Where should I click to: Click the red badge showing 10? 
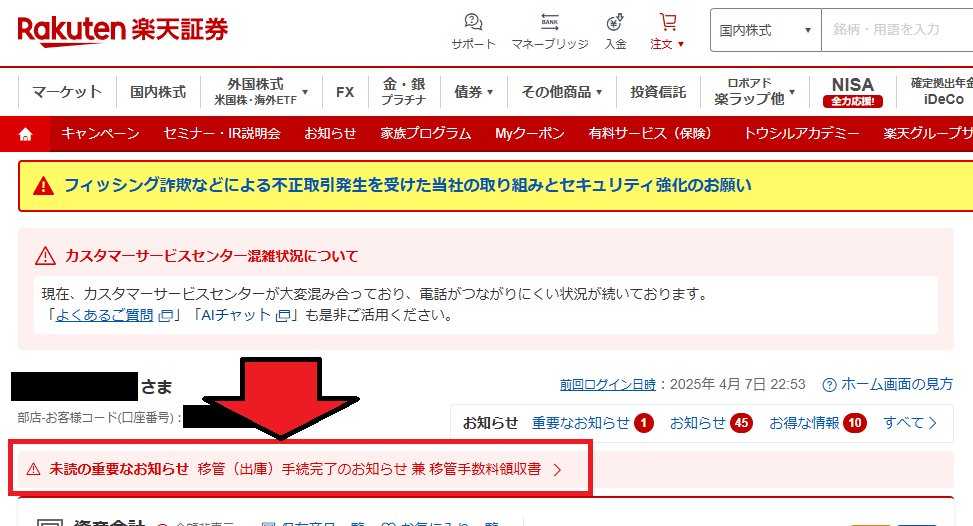pos(855,423)
